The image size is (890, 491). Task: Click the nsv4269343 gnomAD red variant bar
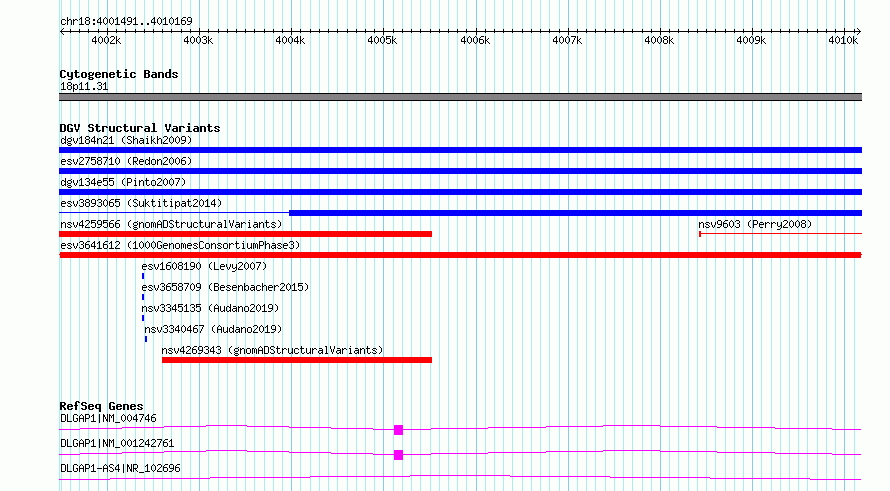coord(297,360)
